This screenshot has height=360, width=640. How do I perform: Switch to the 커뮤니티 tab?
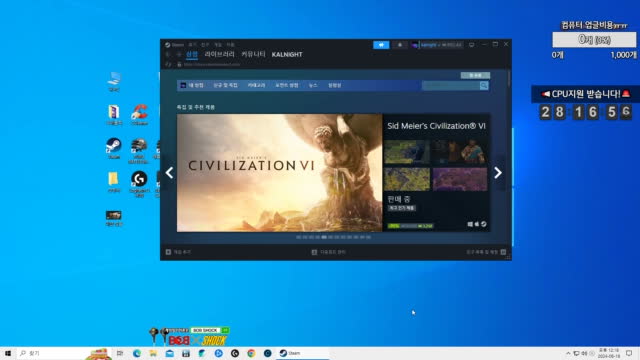[x=253, y=54]
